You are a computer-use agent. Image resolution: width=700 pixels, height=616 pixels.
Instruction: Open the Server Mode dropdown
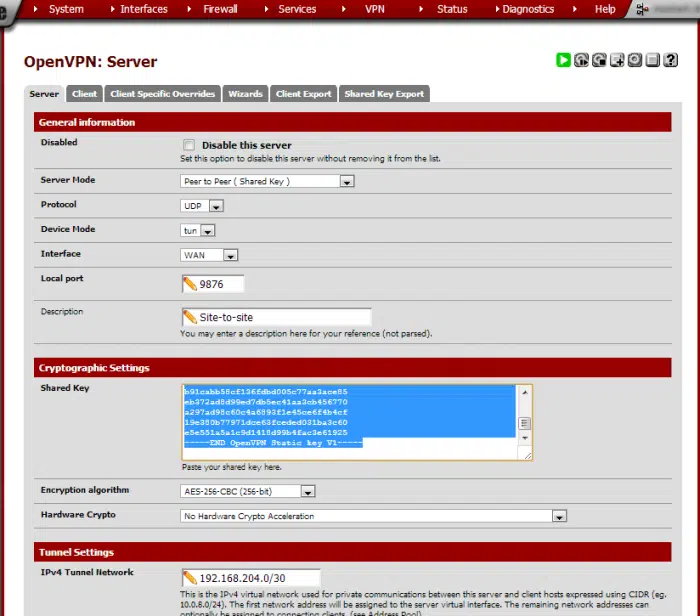(347, 182)
